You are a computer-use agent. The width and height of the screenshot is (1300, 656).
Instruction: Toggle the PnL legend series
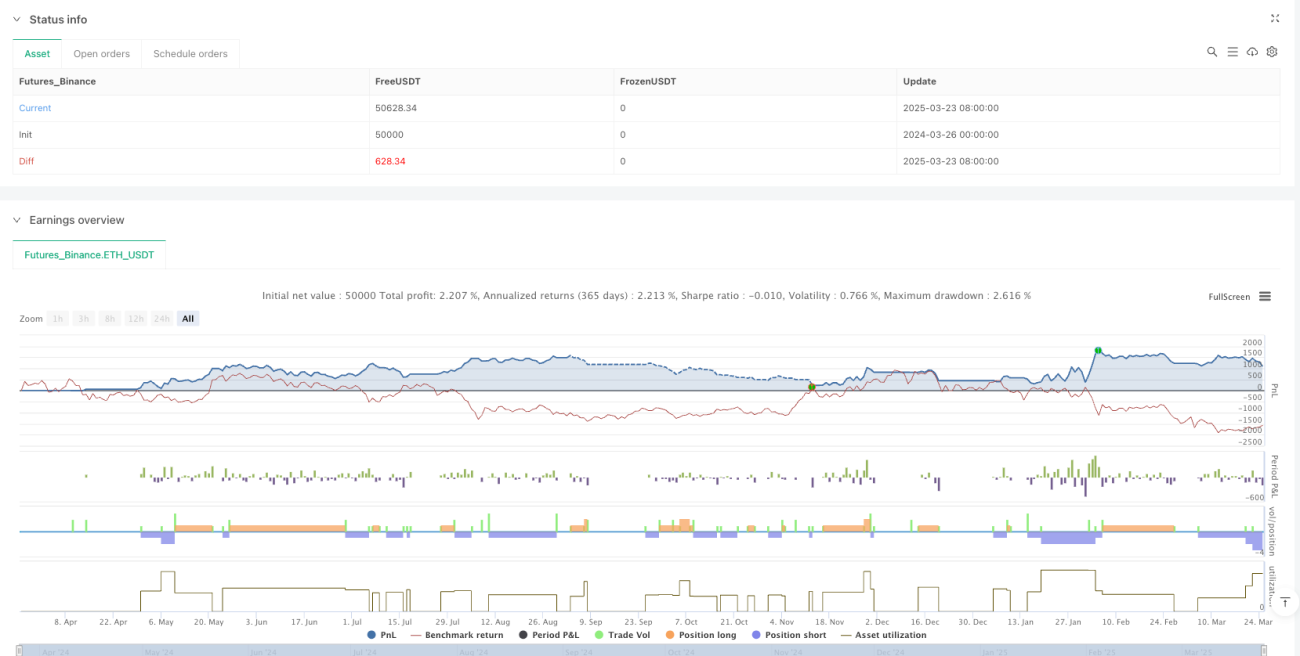382,635
